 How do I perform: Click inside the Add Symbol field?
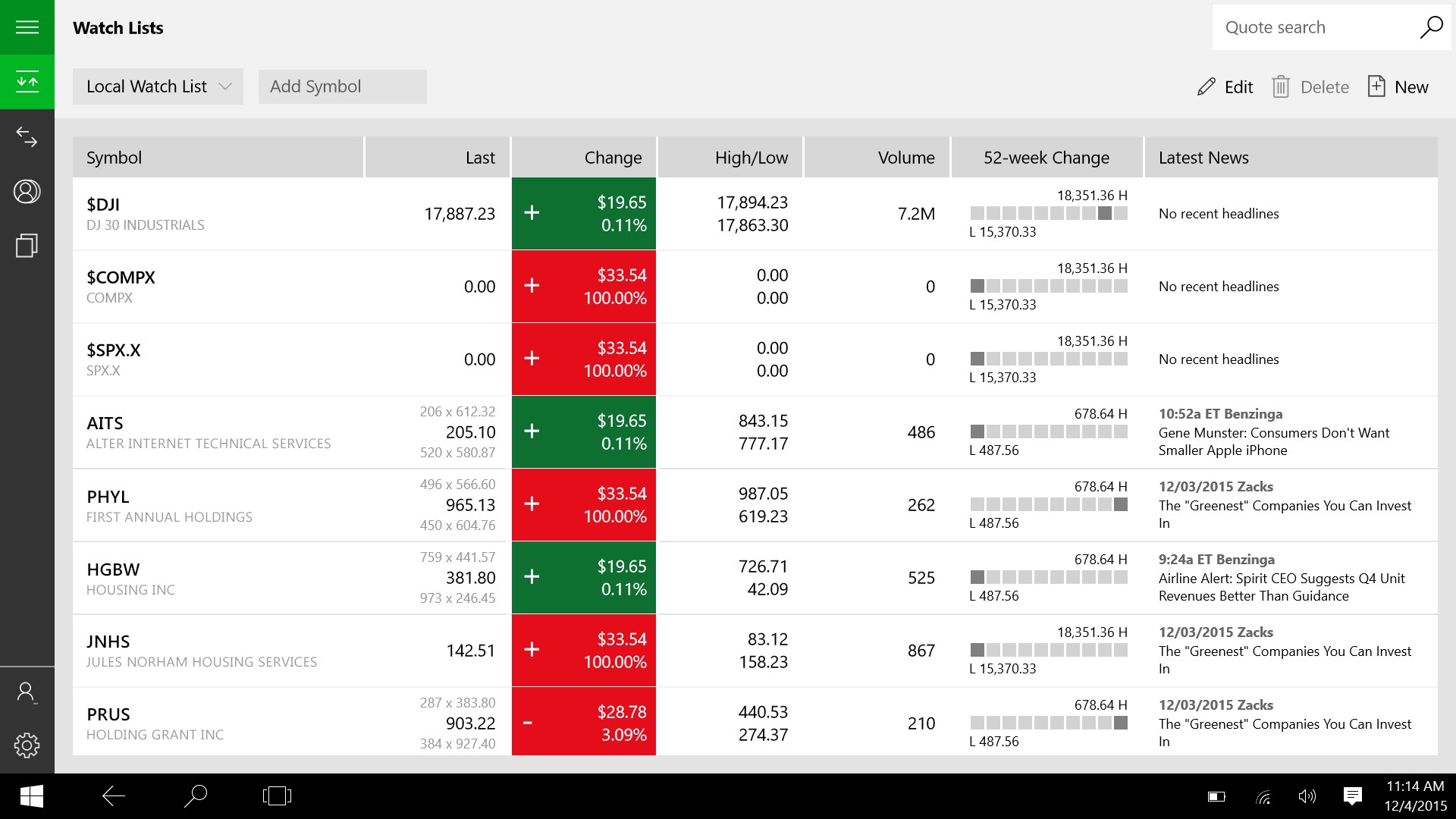click(x=342, y=86)
